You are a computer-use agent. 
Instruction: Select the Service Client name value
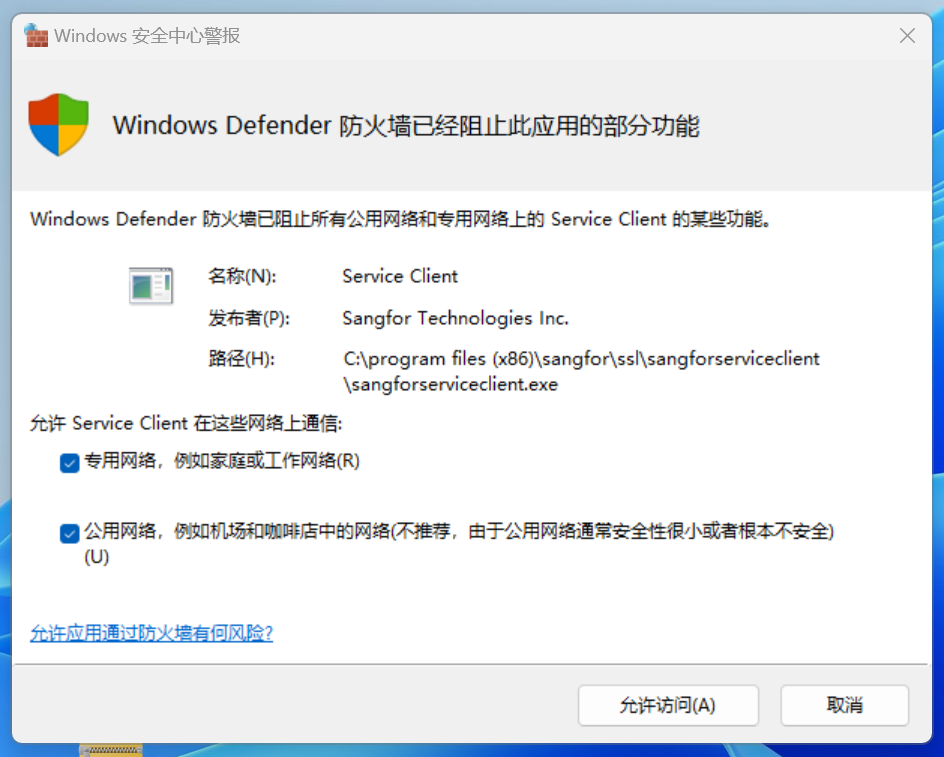[x=400, y=276]
